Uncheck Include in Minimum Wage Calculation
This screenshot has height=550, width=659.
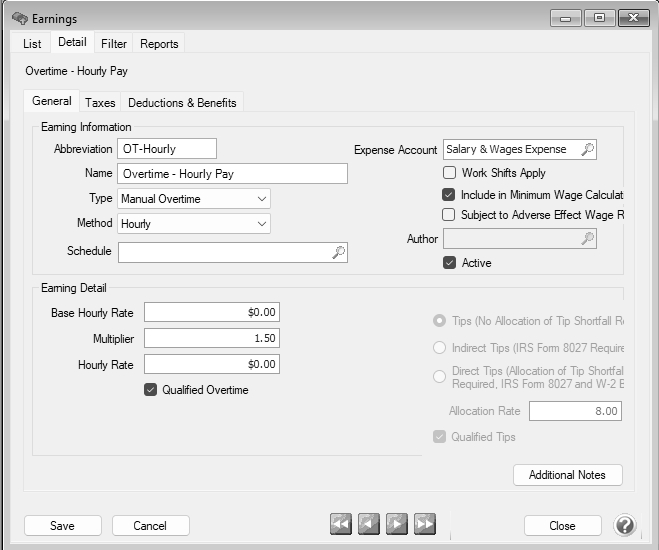tap(450, 195)
